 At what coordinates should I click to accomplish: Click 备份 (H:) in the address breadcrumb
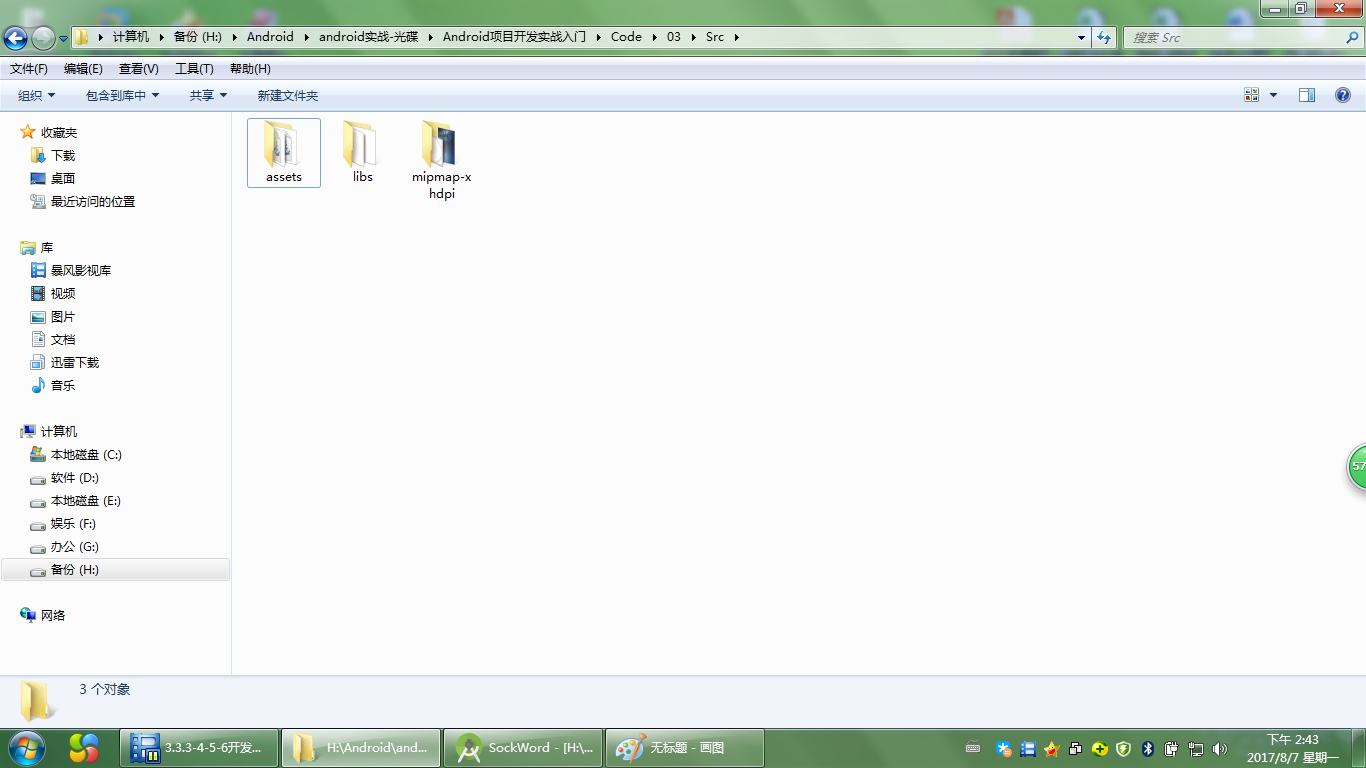coord(198,37)
